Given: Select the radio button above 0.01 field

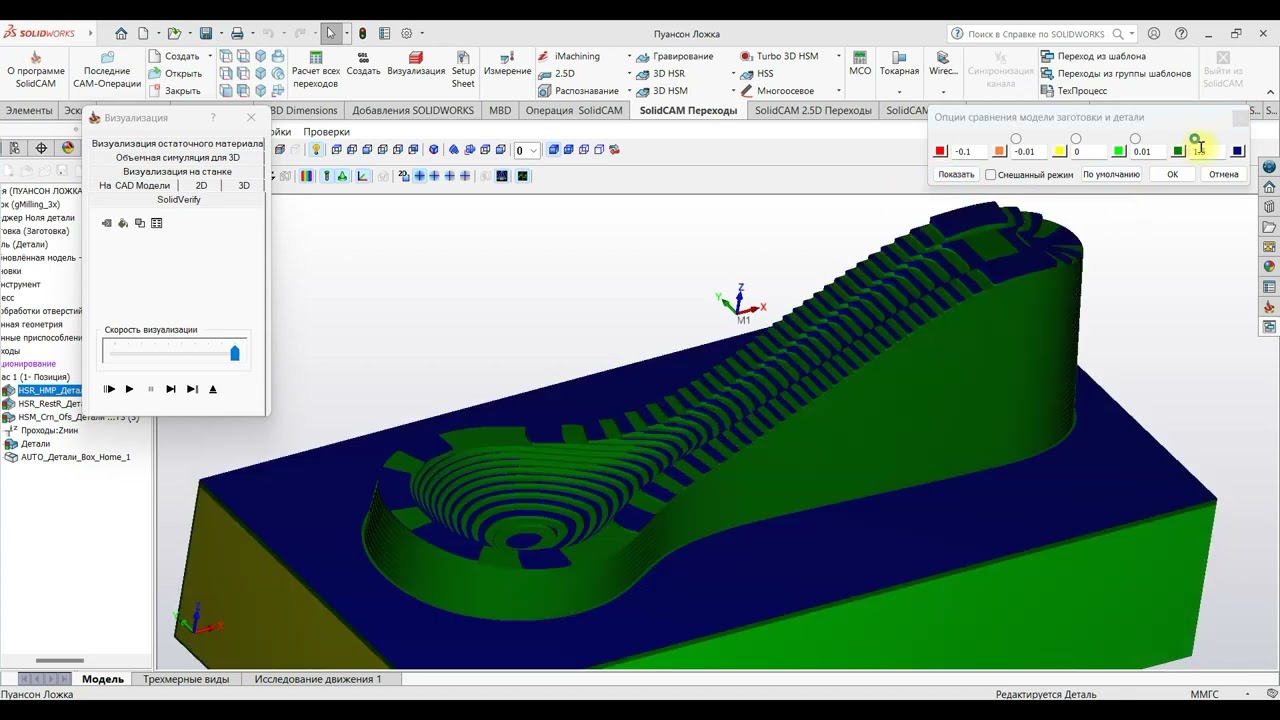Looking at the screenshot, I should [1135, 139].
